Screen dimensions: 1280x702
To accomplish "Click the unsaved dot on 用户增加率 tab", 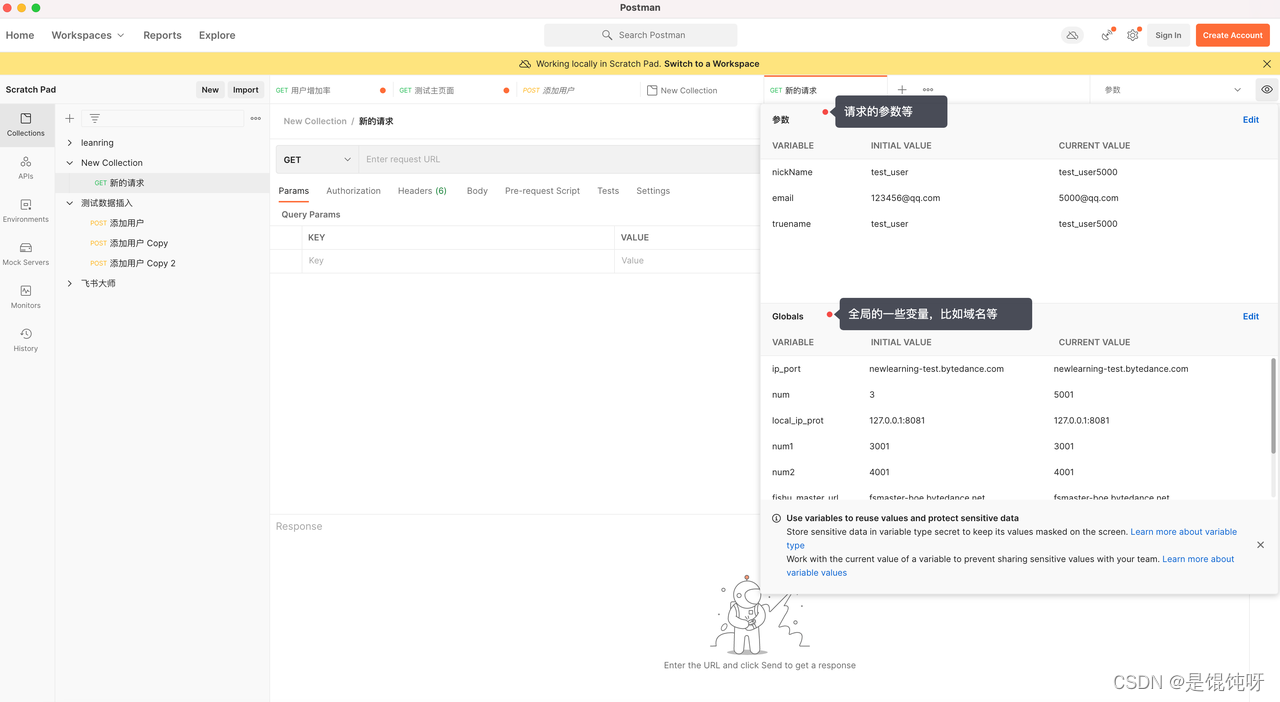I will 383,90.
